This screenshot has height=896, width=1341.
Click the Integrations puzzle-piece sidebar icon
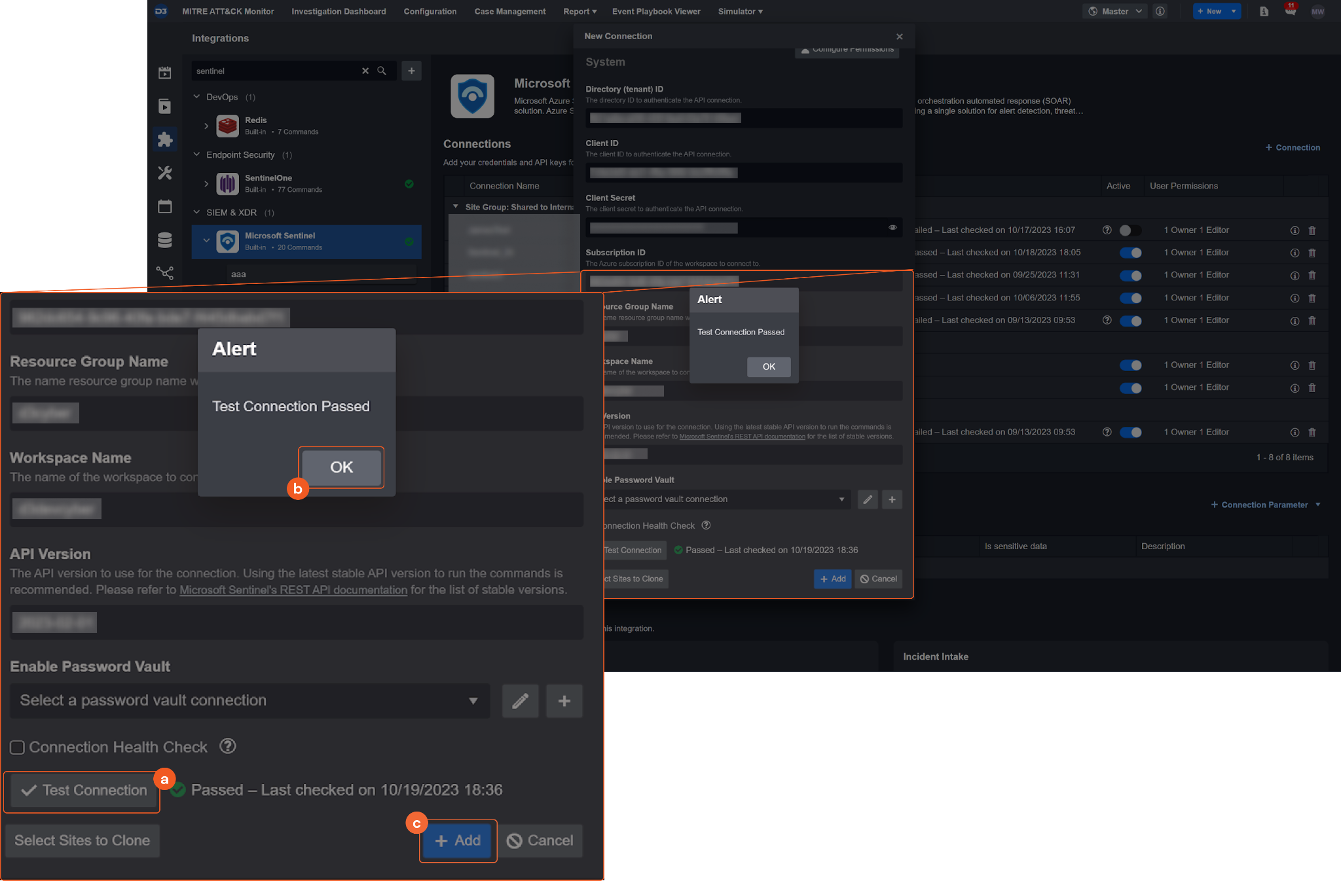coord(165,139)
